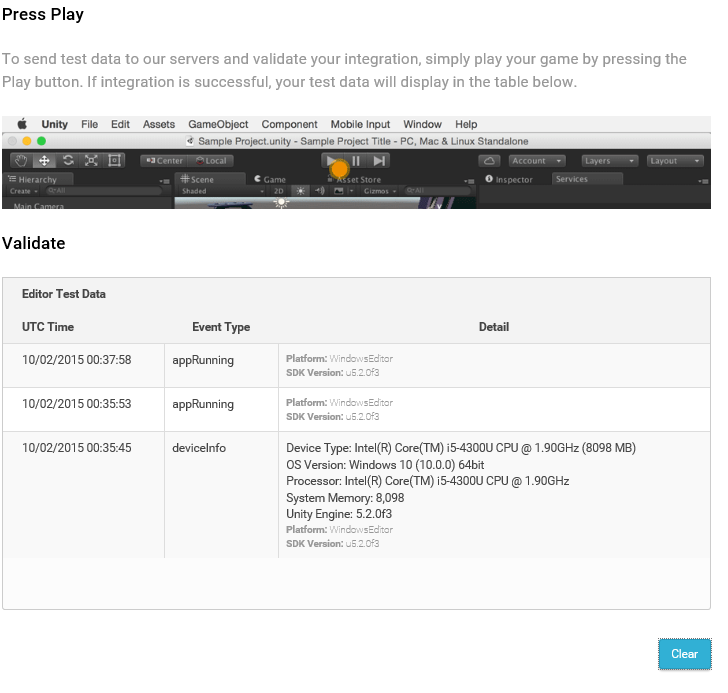
Task: Open the Edit menu
Action: pos(120,124)
